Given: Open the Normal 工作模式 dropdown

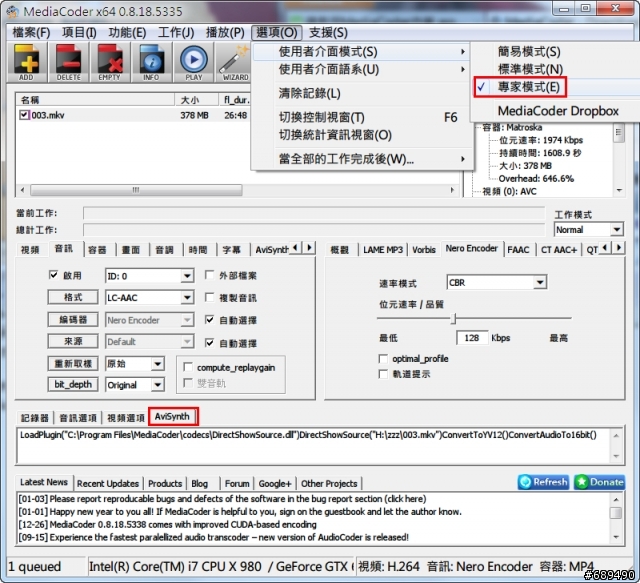Looking at the screenshot, I should (617, 229).
